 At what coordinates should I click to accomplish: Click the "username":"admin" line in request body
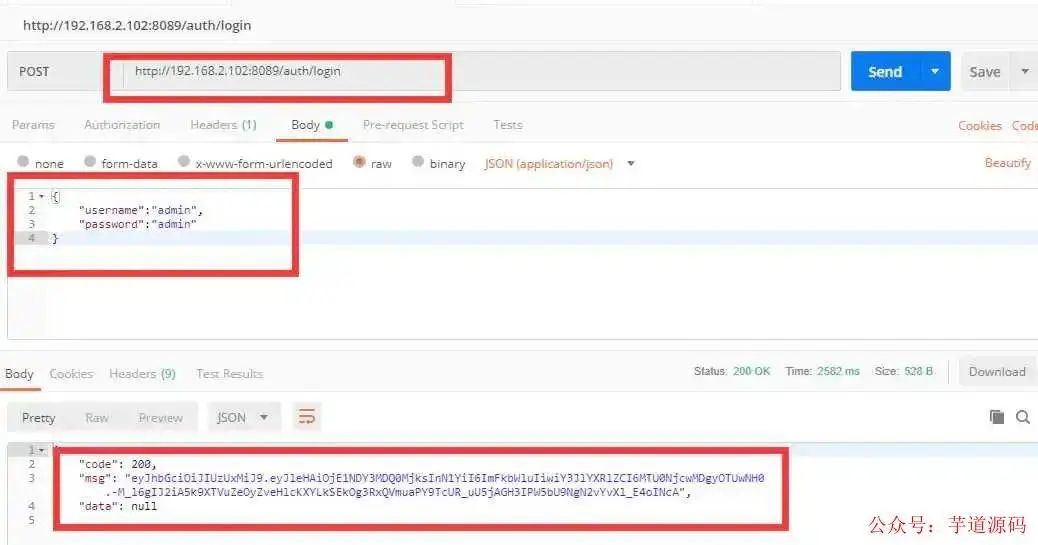tap(141, 210)
